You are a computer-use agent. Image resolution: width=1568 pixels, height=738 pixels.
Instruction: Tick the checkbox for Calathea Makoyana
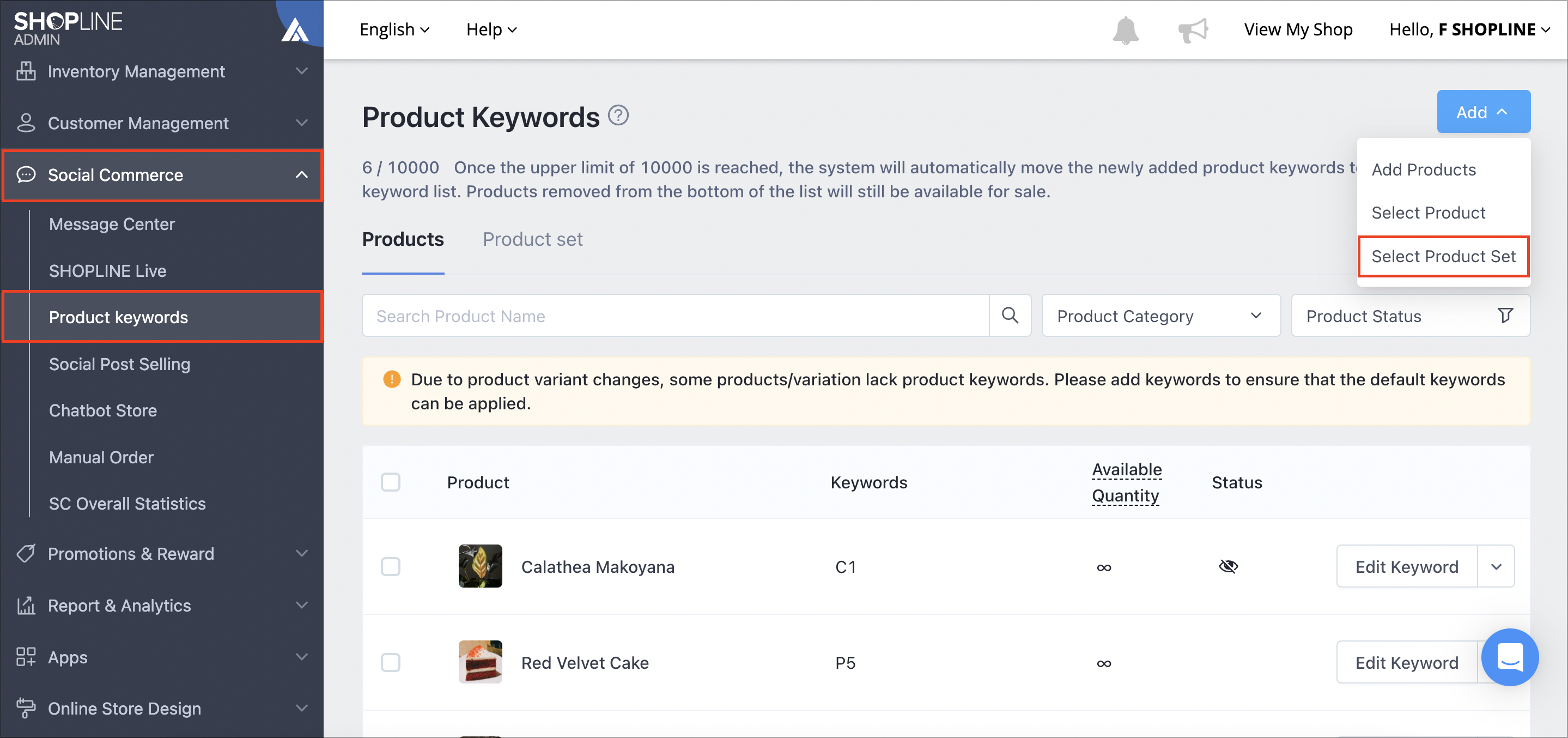coord(390,566)
